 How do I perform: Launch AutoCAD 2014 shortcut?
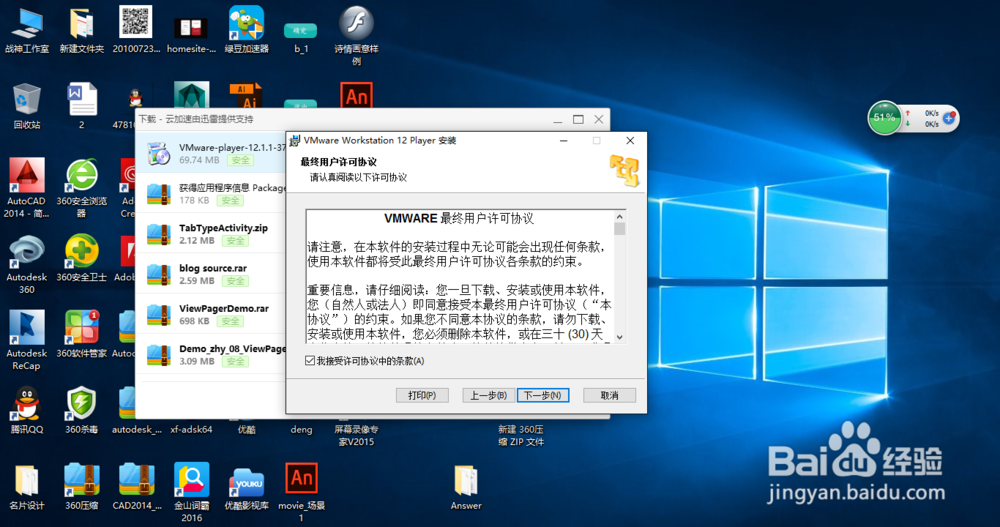click(27, 188)
